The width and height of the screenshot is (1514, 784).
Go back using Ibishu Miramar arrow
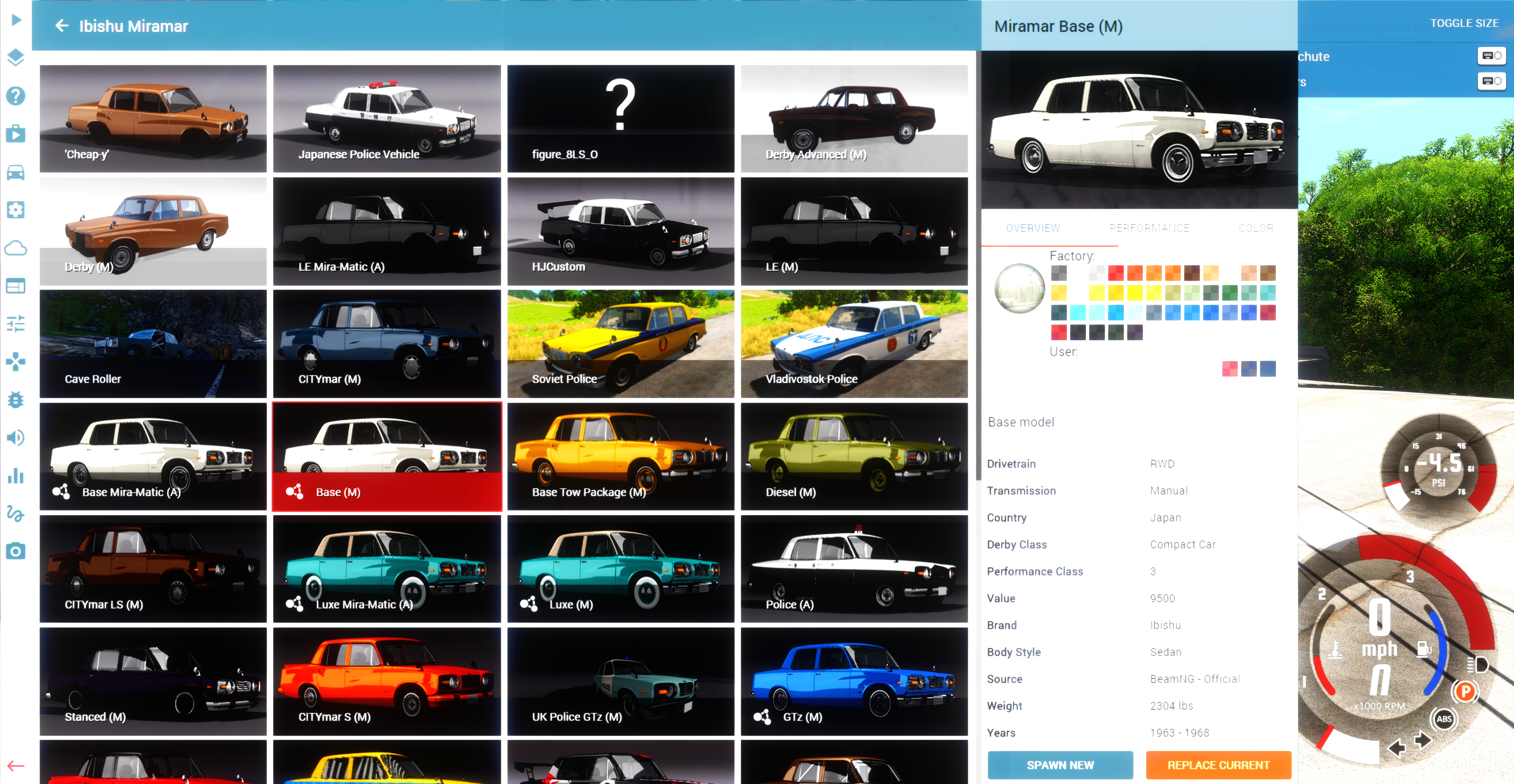click(62, 26)
